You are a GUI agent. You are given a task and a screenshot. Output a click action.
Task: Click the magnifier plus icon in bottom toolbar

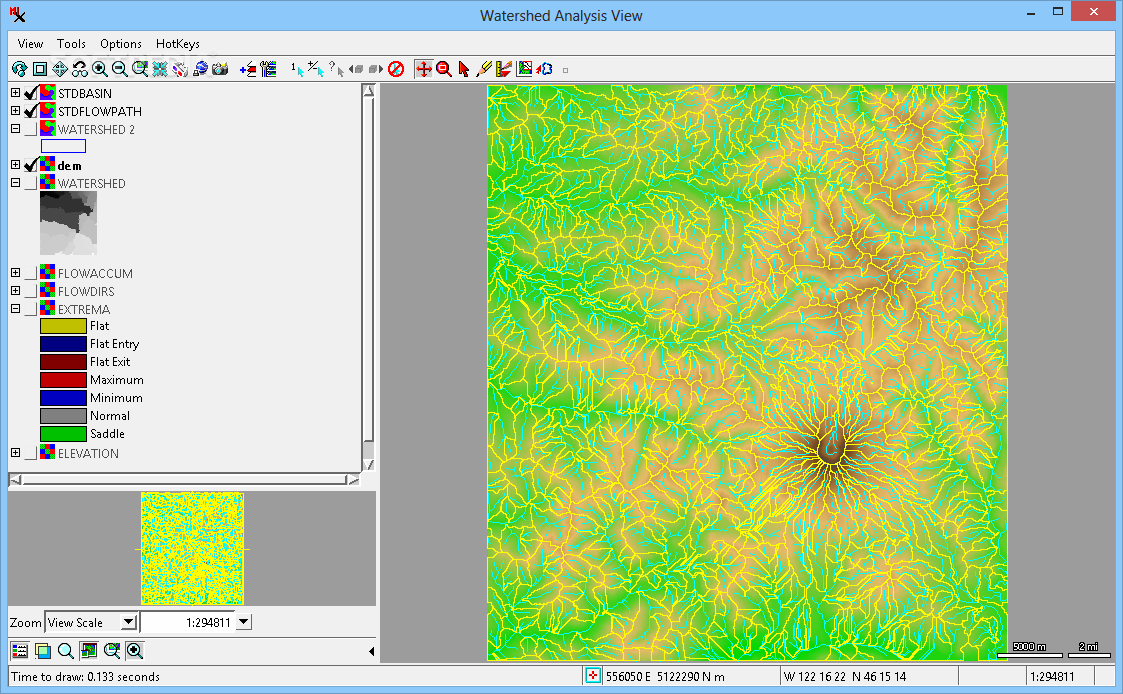pyautogui.click(x=135, y=650)
